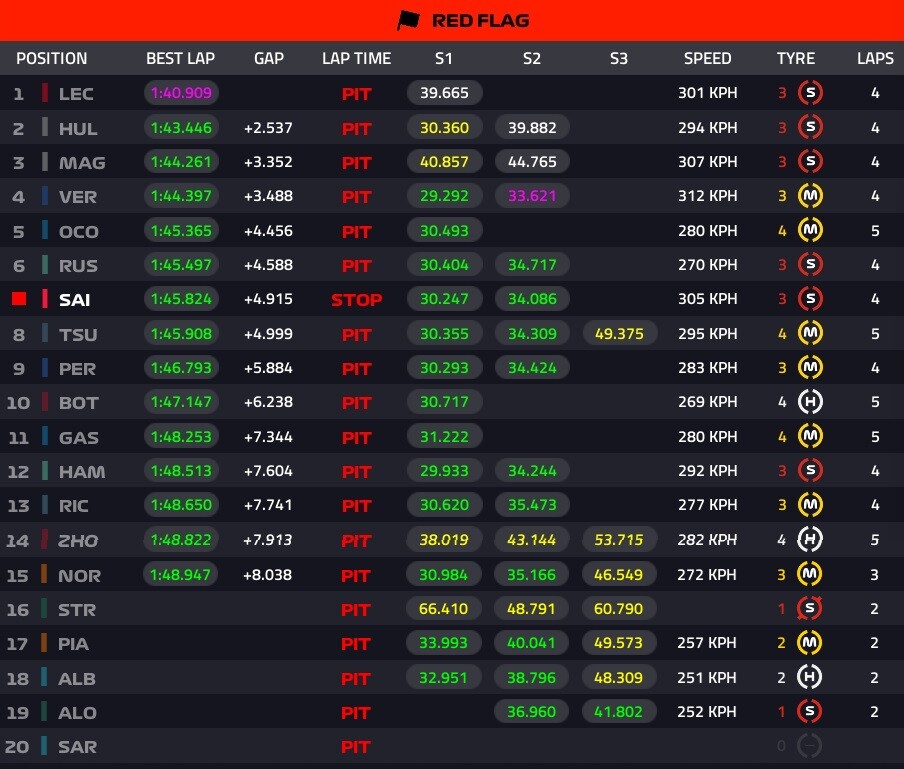Click the STOP status for Sainz
Viewport: 904px width, 769px height.
pos(356,299)
